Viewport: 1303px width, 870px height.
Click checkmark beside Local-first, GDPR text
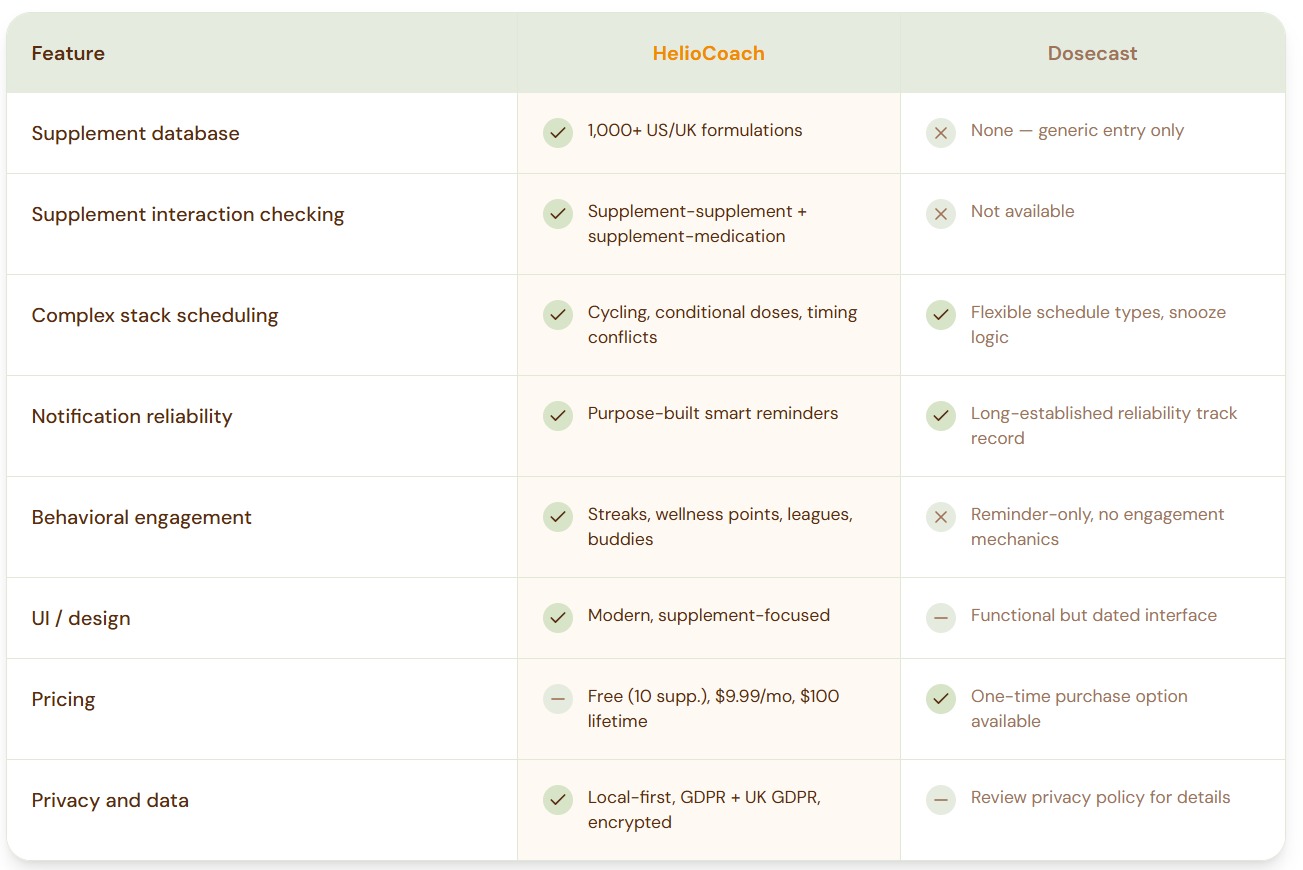pyautogui.click(x=557, y=799)
